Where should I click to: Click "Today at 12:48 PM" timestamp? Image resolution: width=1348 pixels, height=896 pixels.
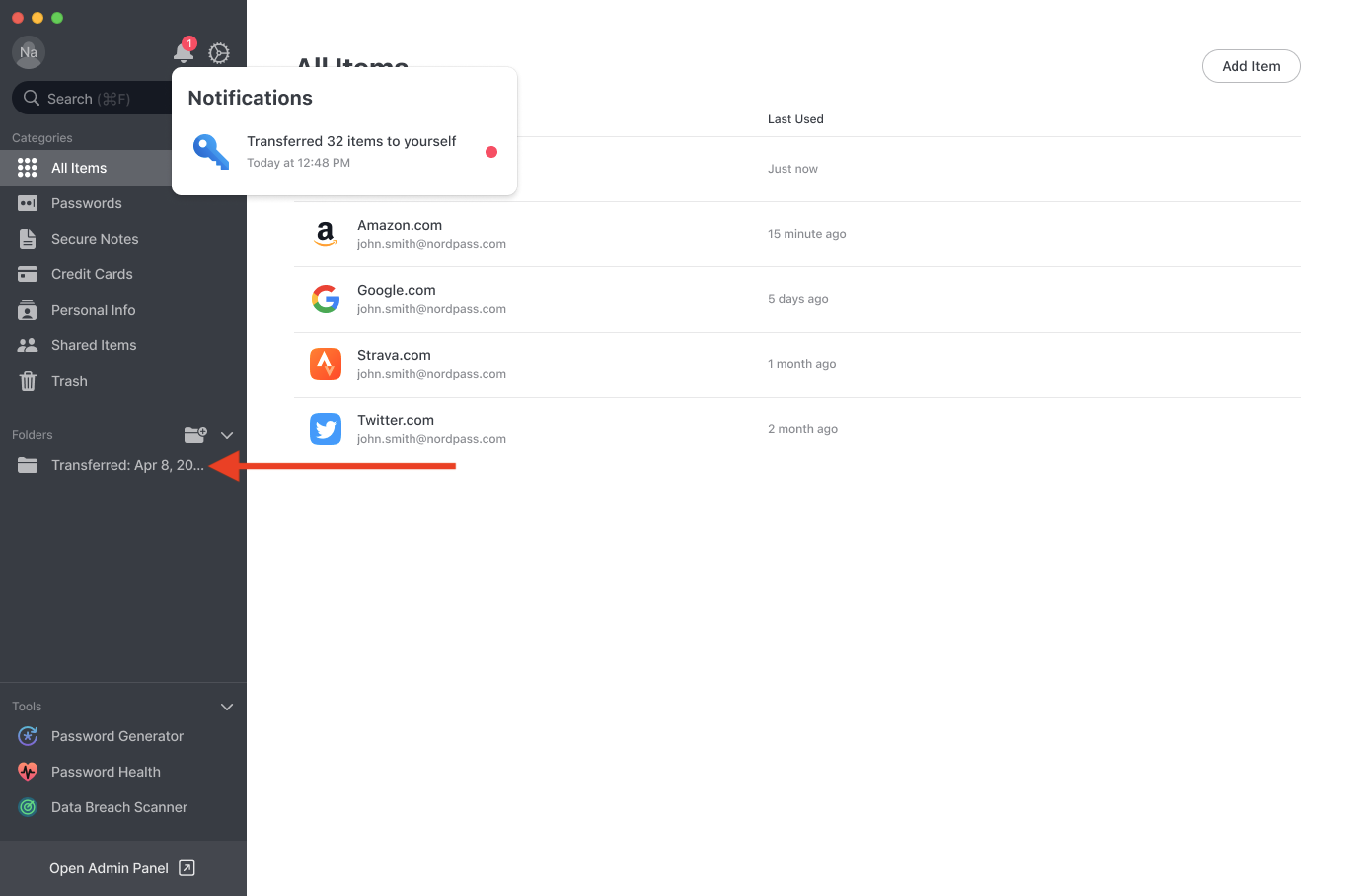(x=299, y=163)
